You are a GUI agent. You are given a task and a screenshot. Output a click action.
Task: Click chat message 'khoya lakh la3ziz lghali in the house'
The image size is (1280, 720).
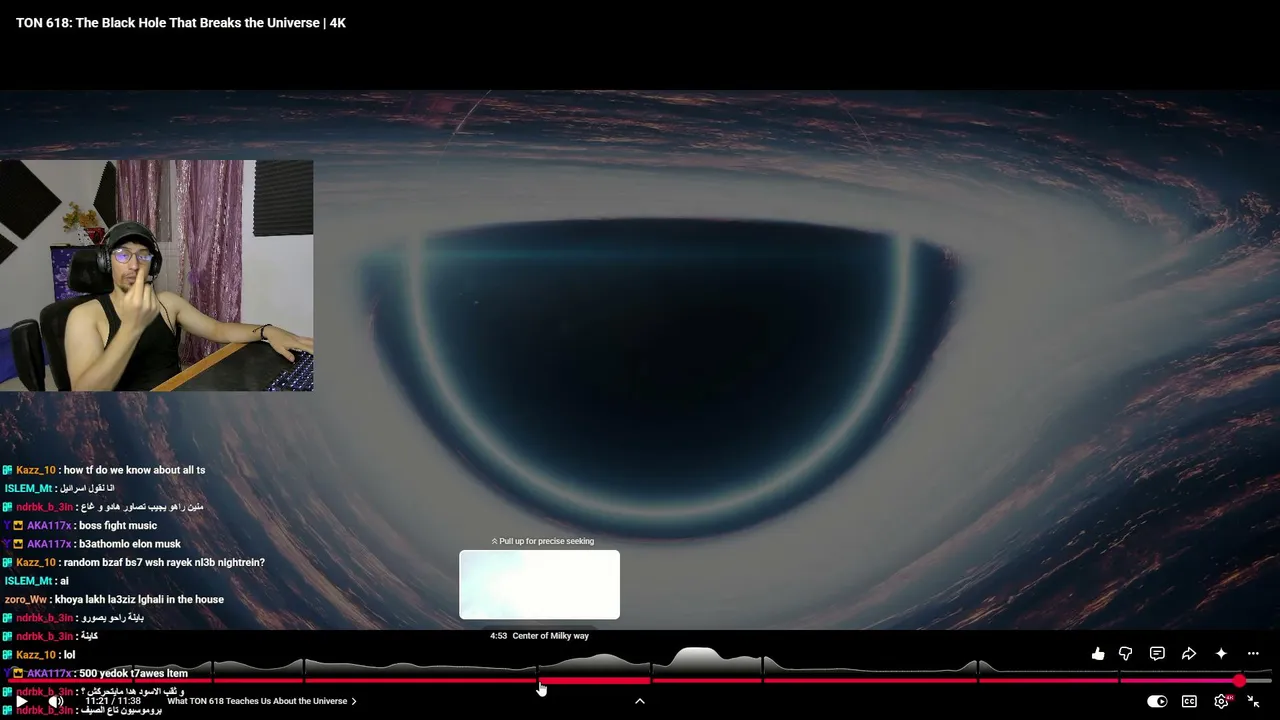coord(139,600)
